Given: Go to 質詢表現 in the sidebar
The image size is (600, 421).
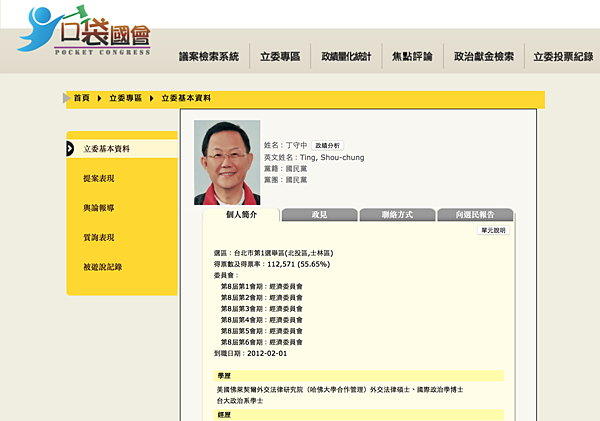Looking at the screenshot, I should (x=99, y=237).
